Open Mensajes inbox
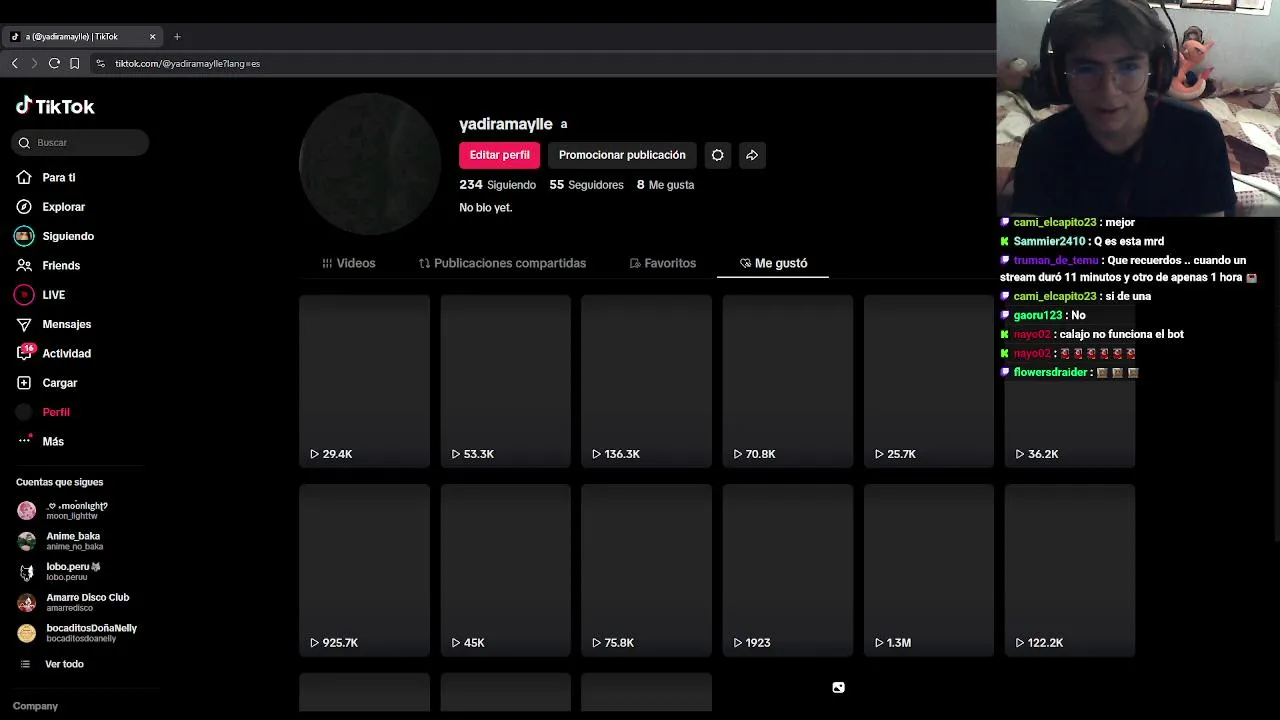This screenshot has height=720, width=1280. [54, 324]
